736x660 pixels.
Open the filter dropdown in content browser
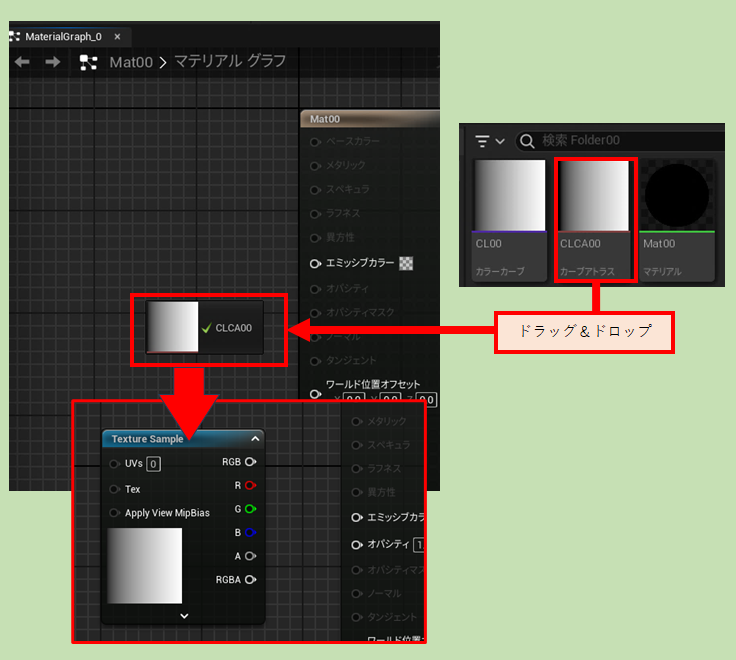[490, 141]
